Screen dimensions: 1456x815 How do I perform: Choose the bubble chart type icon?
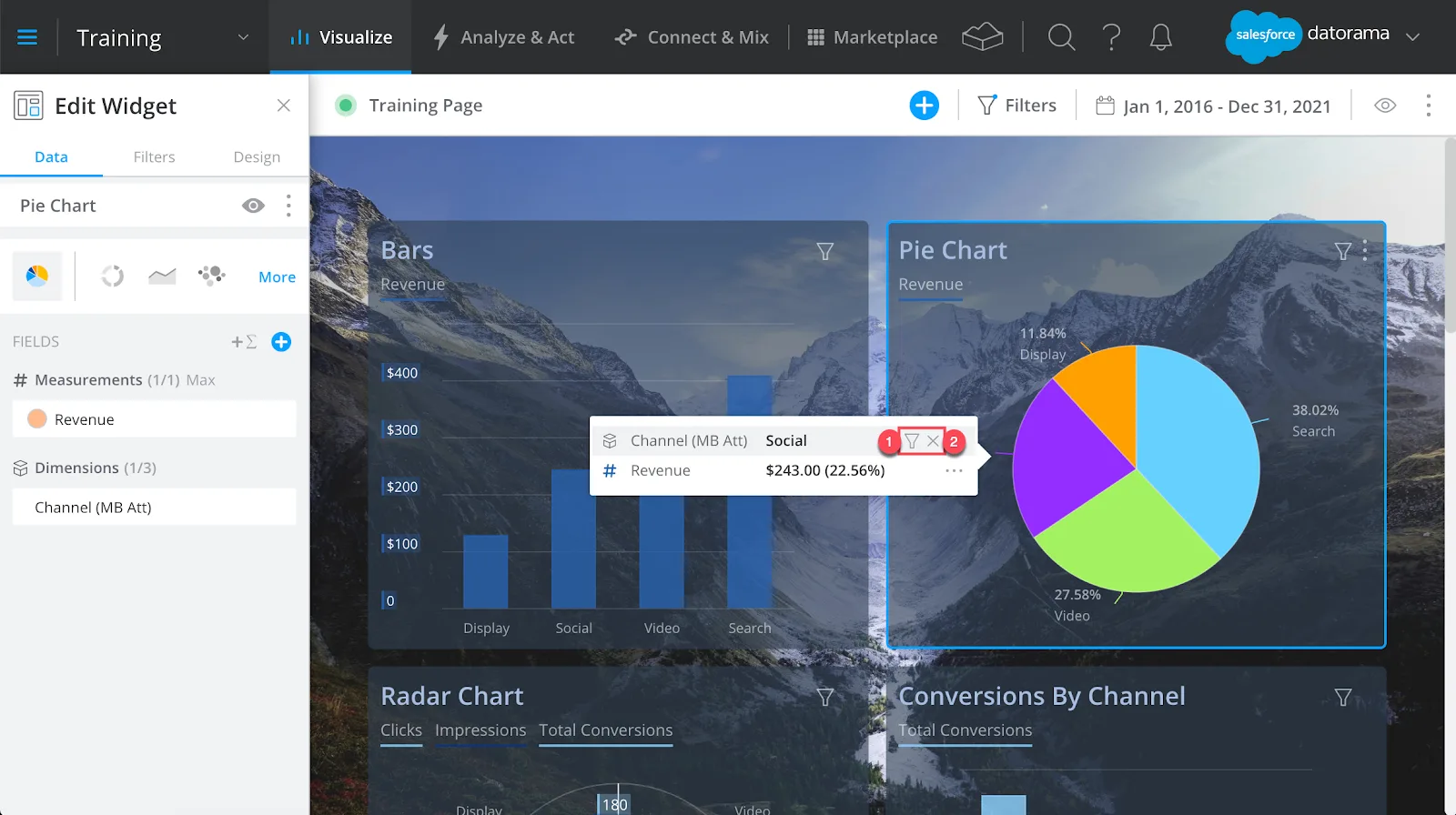[211, 276]
